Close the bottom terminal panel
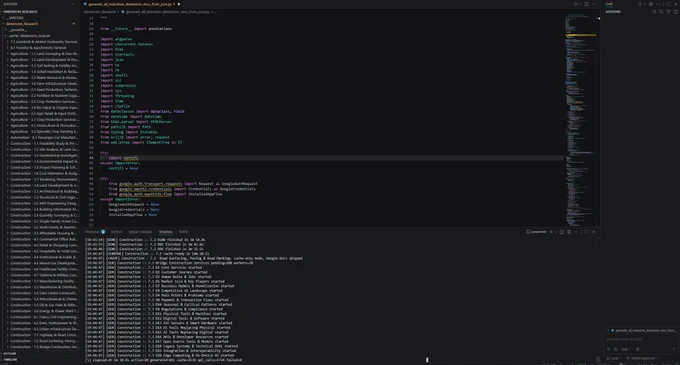 [x=594, y=232]
